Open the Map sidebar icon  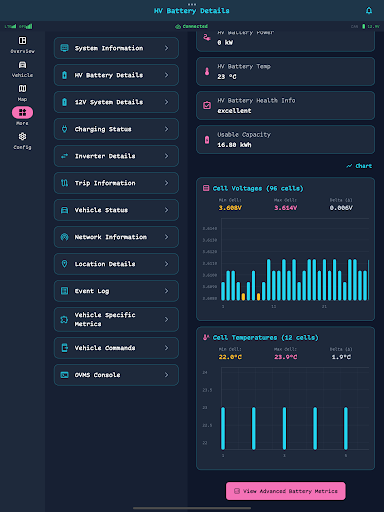[22, 89]
